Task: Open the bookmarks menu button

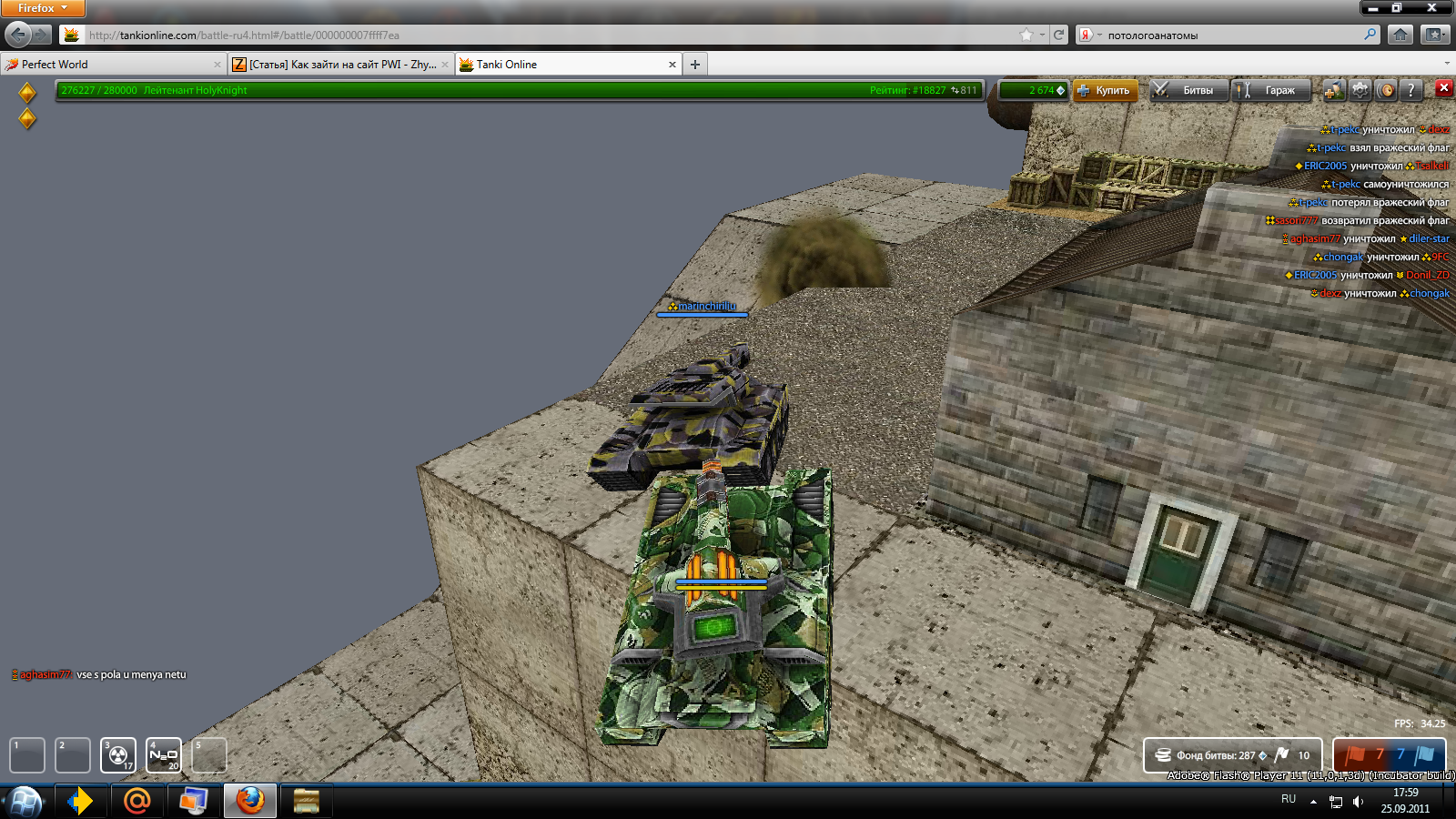Action: (x=1435, y=35)
